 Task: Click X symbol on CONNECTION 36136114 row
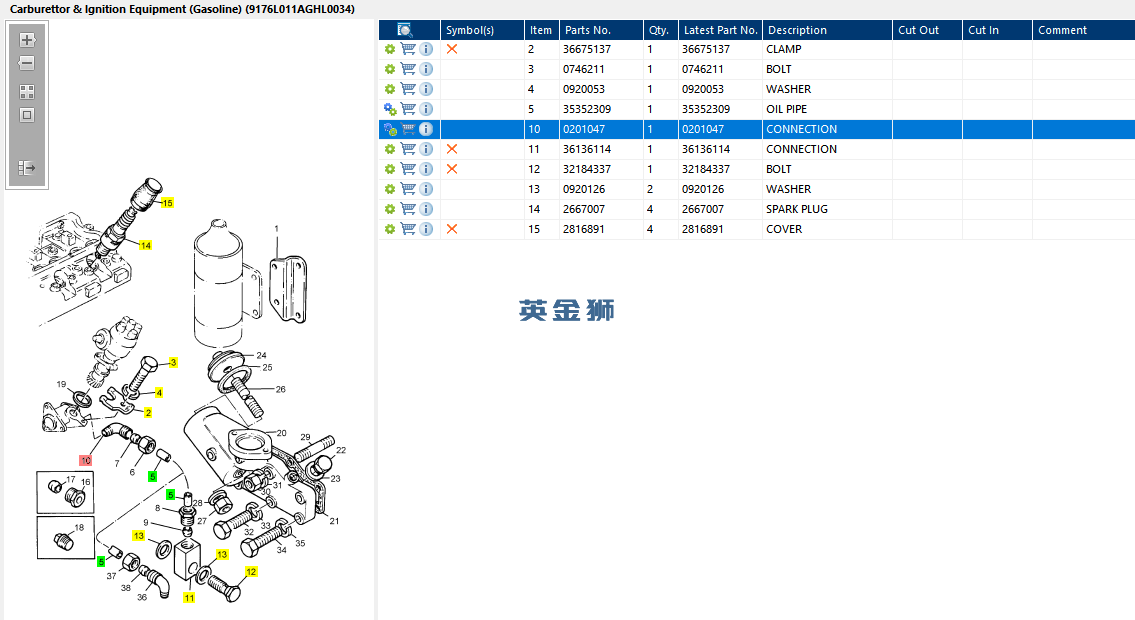point(452,149)
